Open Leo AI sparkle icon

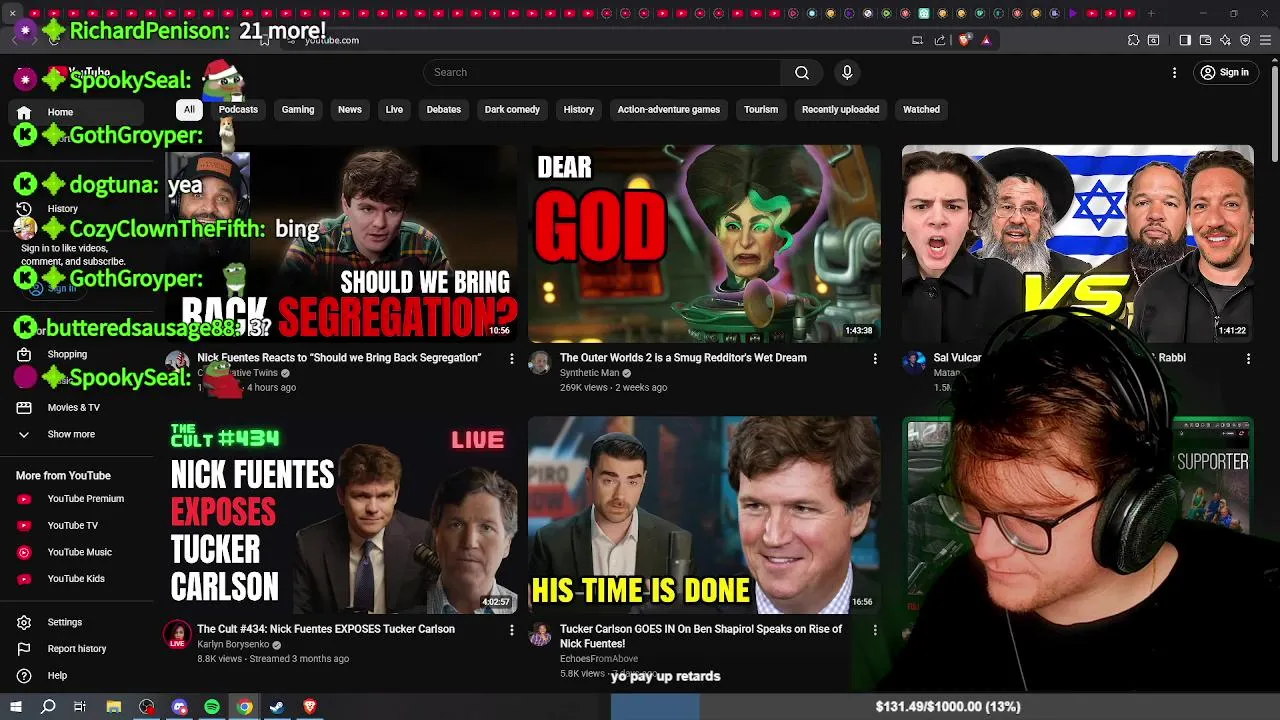click(1226, 40)
